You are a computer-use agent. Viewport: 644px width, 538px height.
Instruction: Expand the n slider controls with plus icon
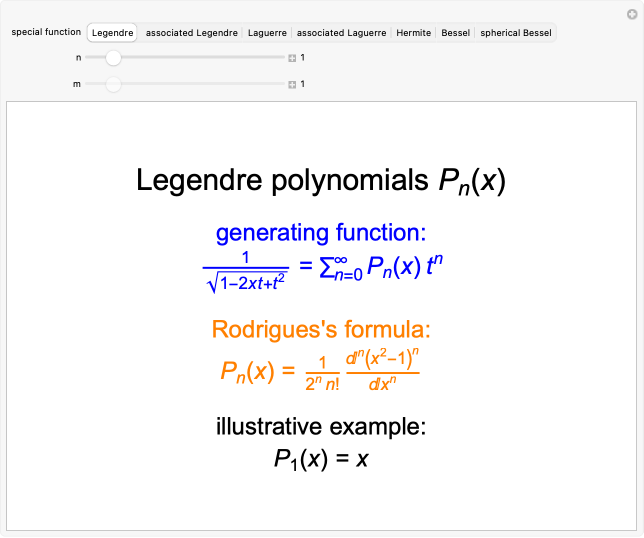click(292, 58)
